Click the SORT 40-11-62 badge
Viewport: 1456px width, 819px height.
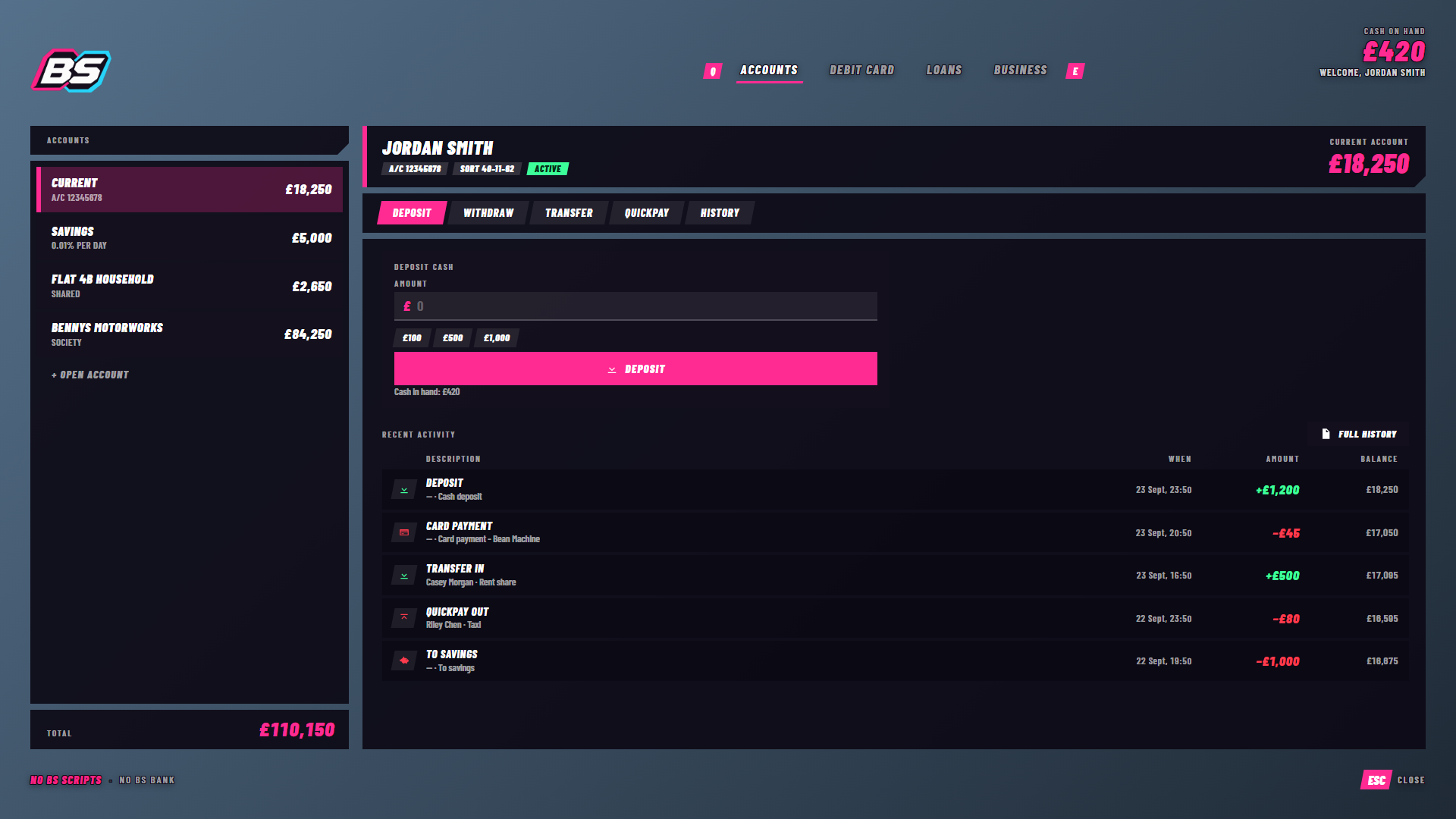click(487, 169)
